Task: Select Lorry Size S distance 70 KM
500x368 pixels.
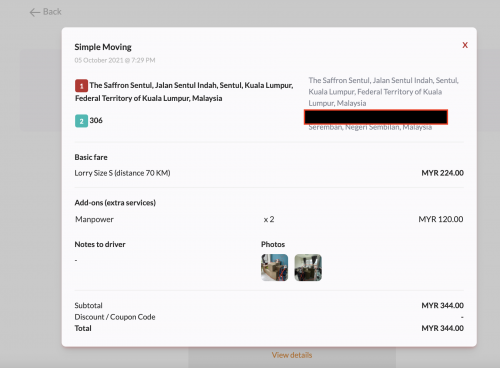Action: 122,173
